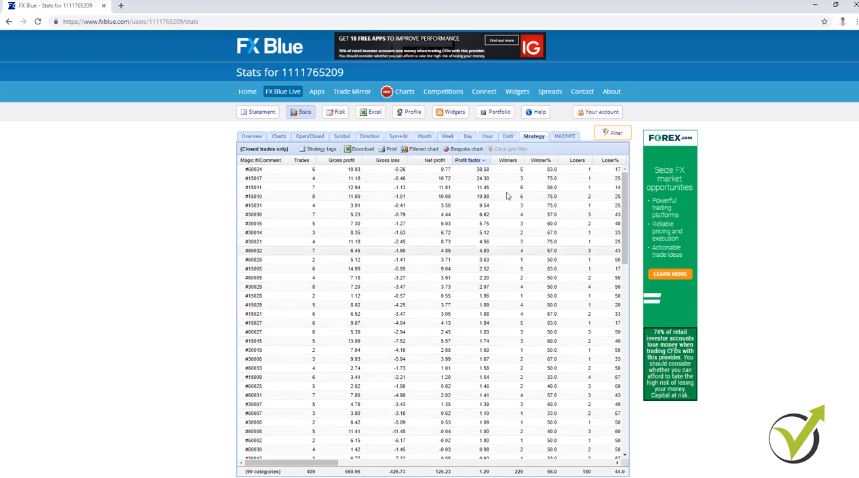
Task: Click Strategy tags in grid toolbar
Action: click(x=318, y=149)
